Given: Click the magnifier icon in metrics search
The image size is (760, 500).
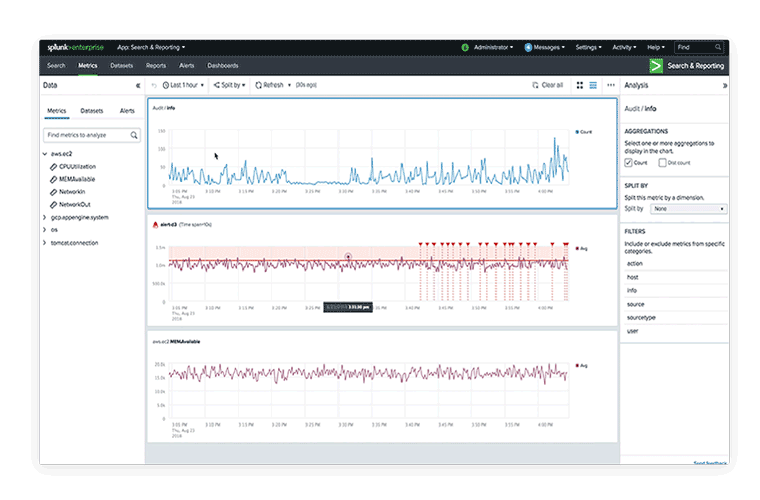Looking at the screenshot, I should pos(135,135).
